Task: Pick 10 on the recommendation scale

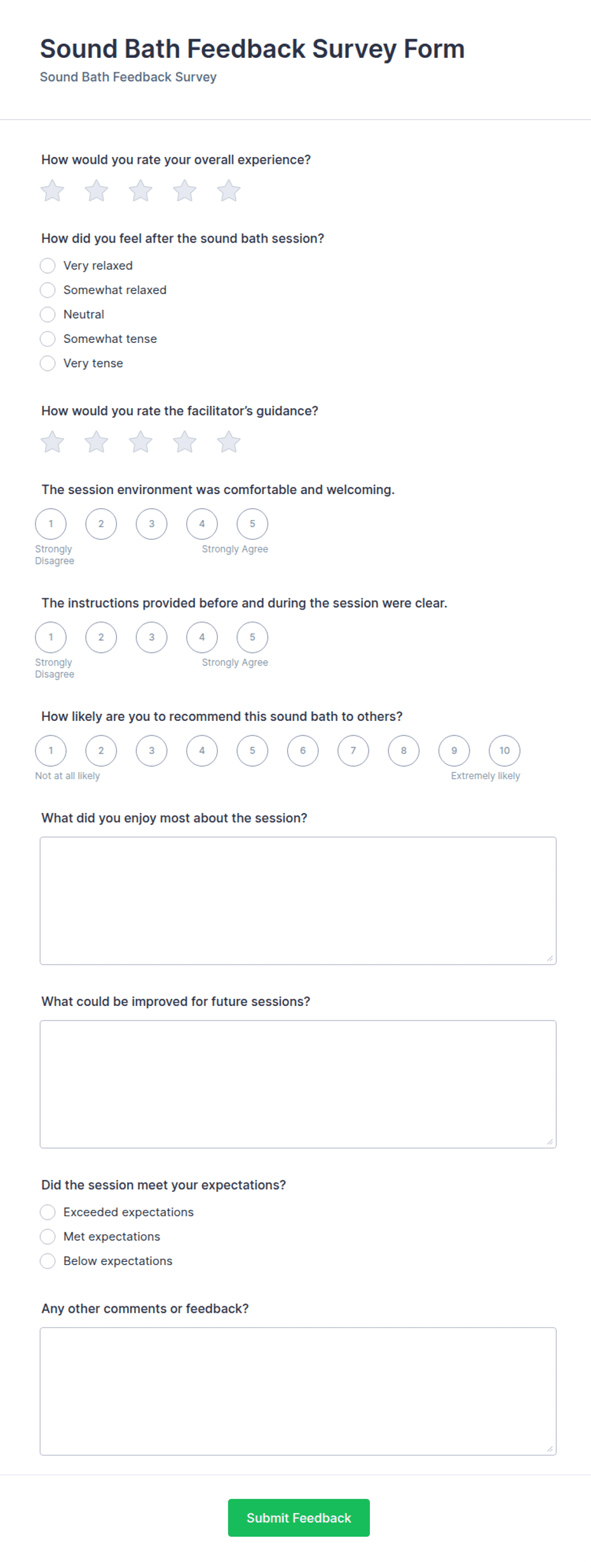Action: tap(505, 751)
